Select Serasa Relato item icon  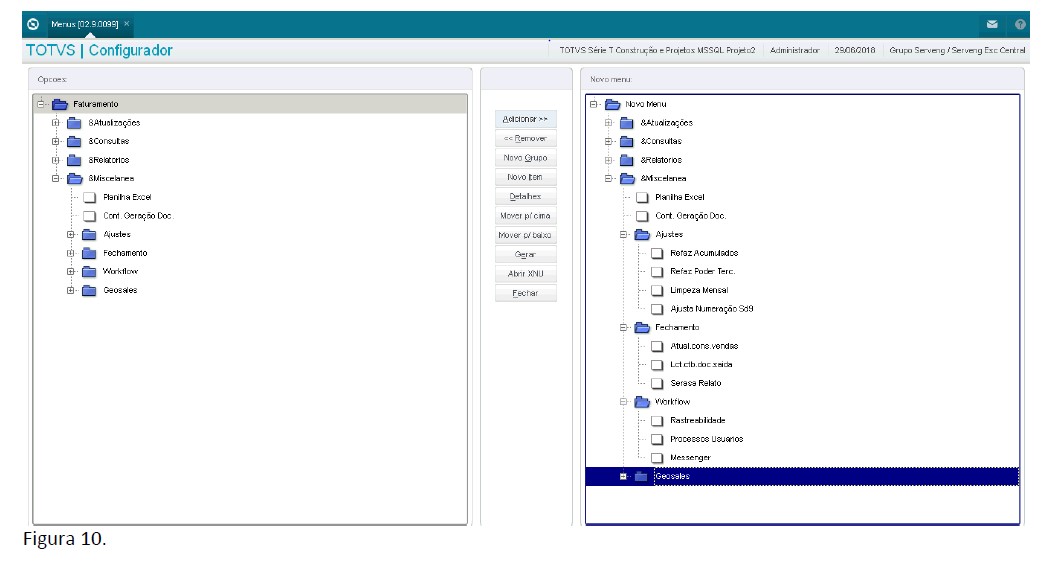coord(657,384)
